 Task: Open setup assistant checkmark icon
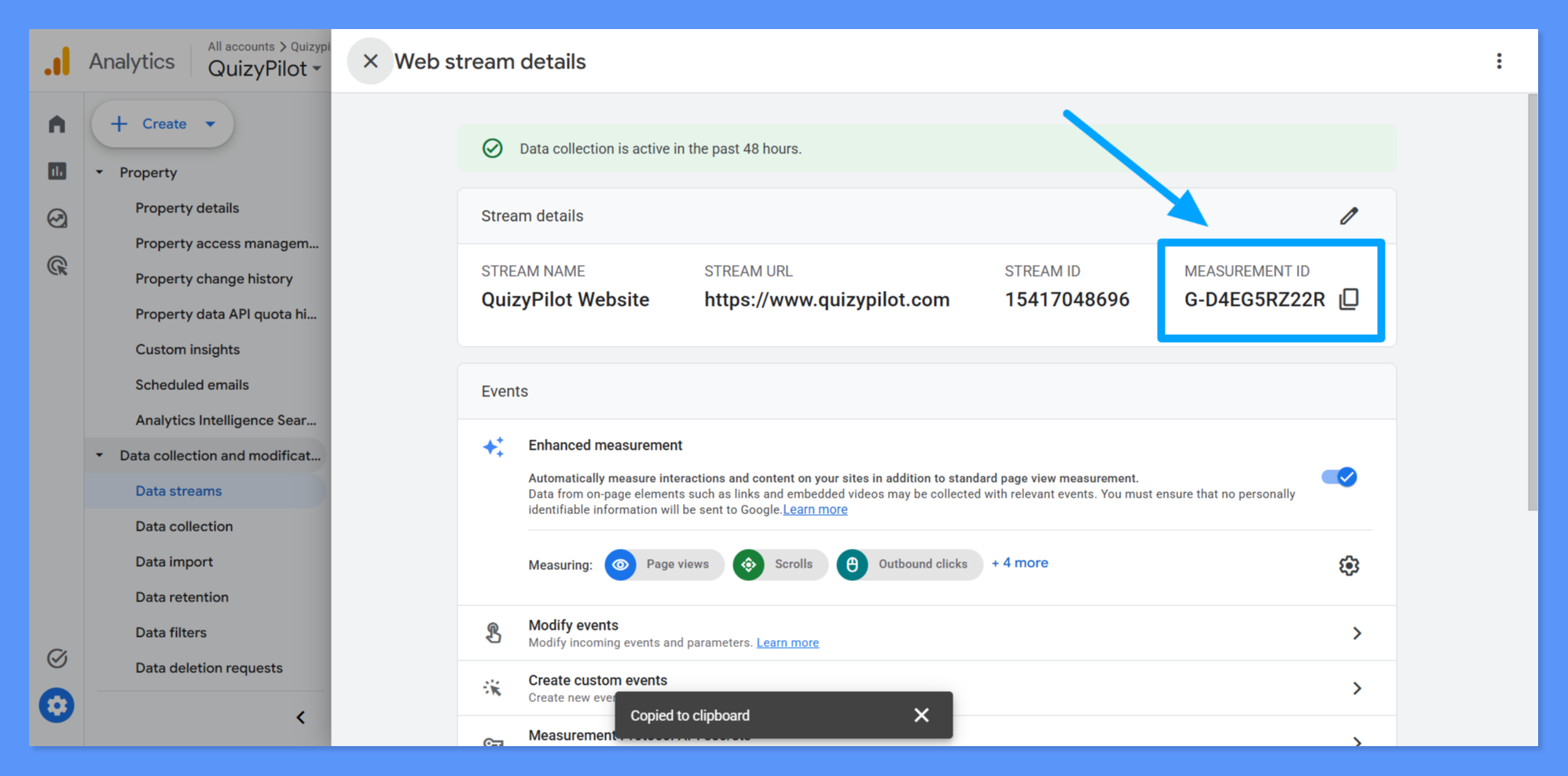[57, 658]
